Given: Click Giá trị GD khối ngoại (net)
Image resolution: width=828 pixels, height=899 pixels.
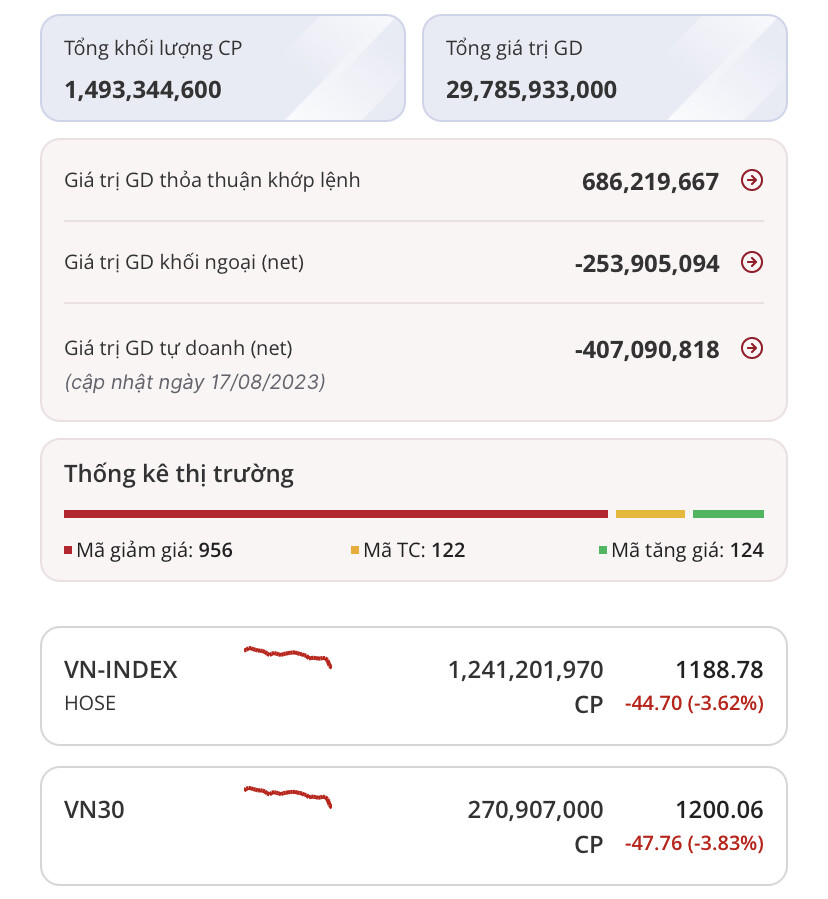Looking at the screenshot, I should coord(184,263).
